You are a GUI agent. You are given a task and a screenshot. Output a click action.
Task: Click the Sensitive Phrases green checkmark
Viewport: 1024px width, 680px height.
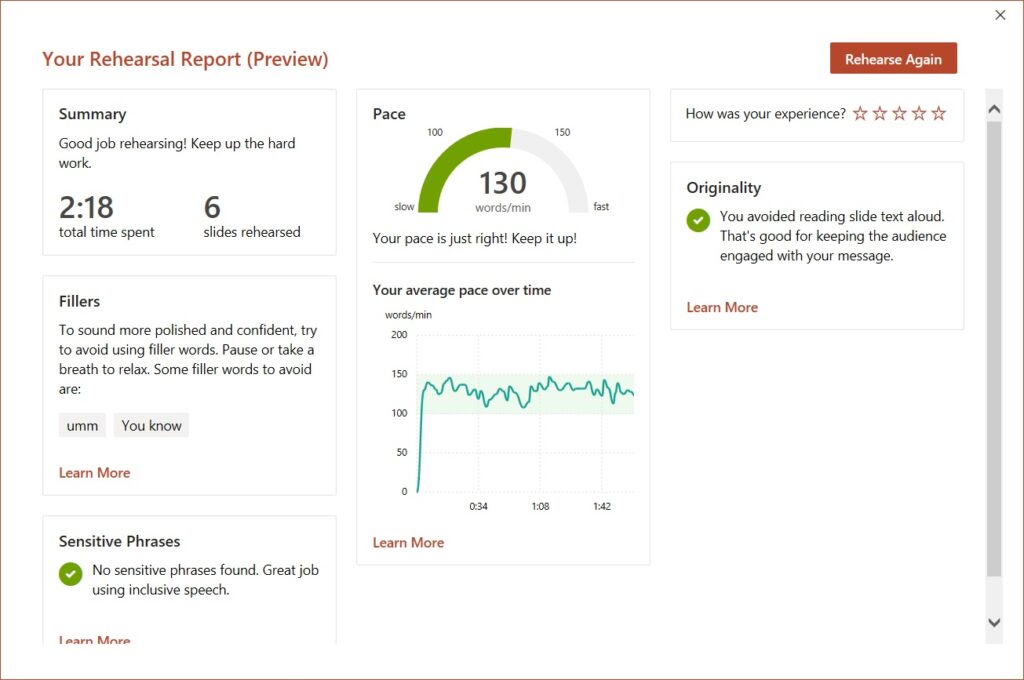tap(70, 574)
